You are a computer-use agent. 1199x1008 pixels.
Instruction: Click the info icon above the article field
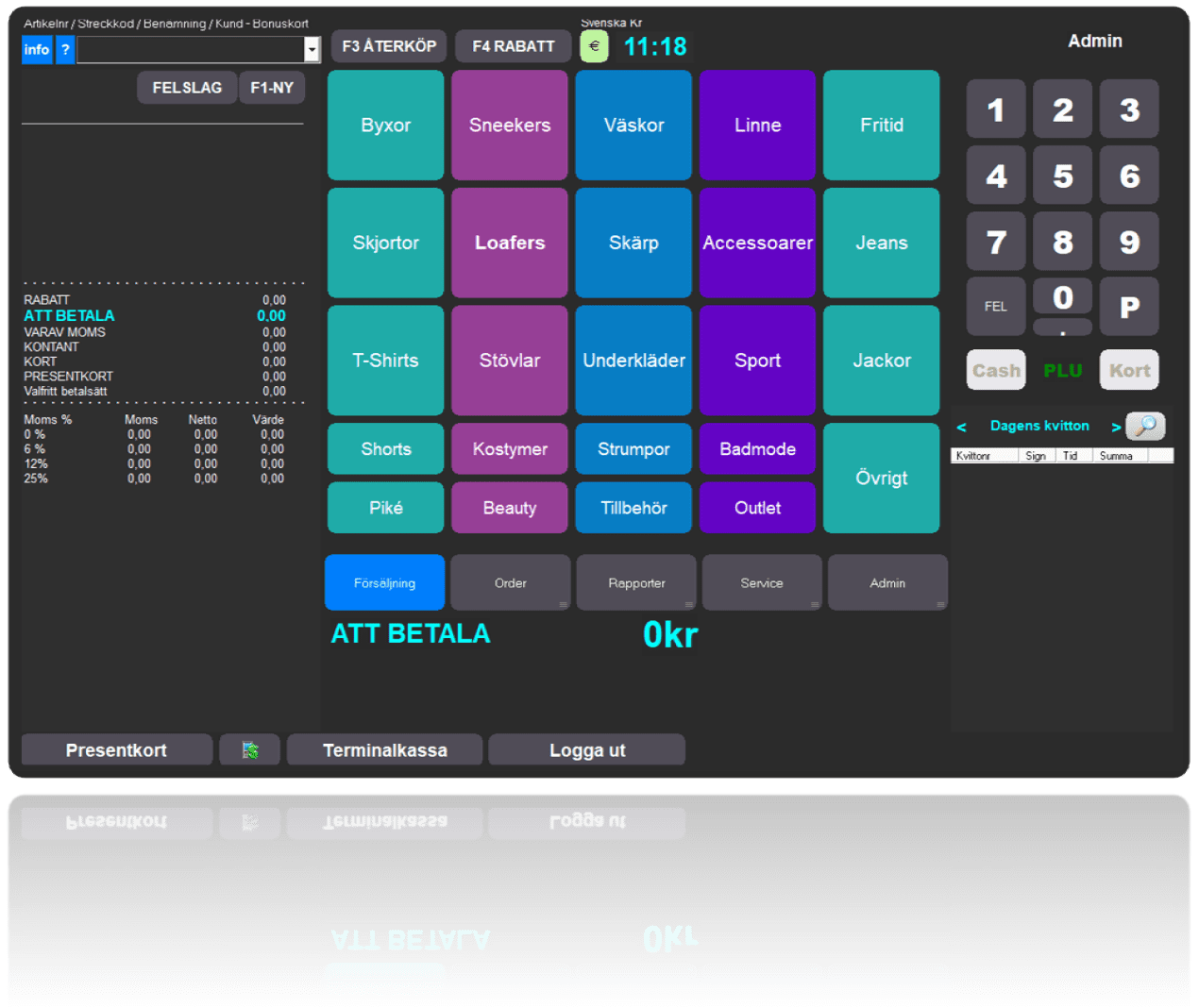tap(36, 49)
